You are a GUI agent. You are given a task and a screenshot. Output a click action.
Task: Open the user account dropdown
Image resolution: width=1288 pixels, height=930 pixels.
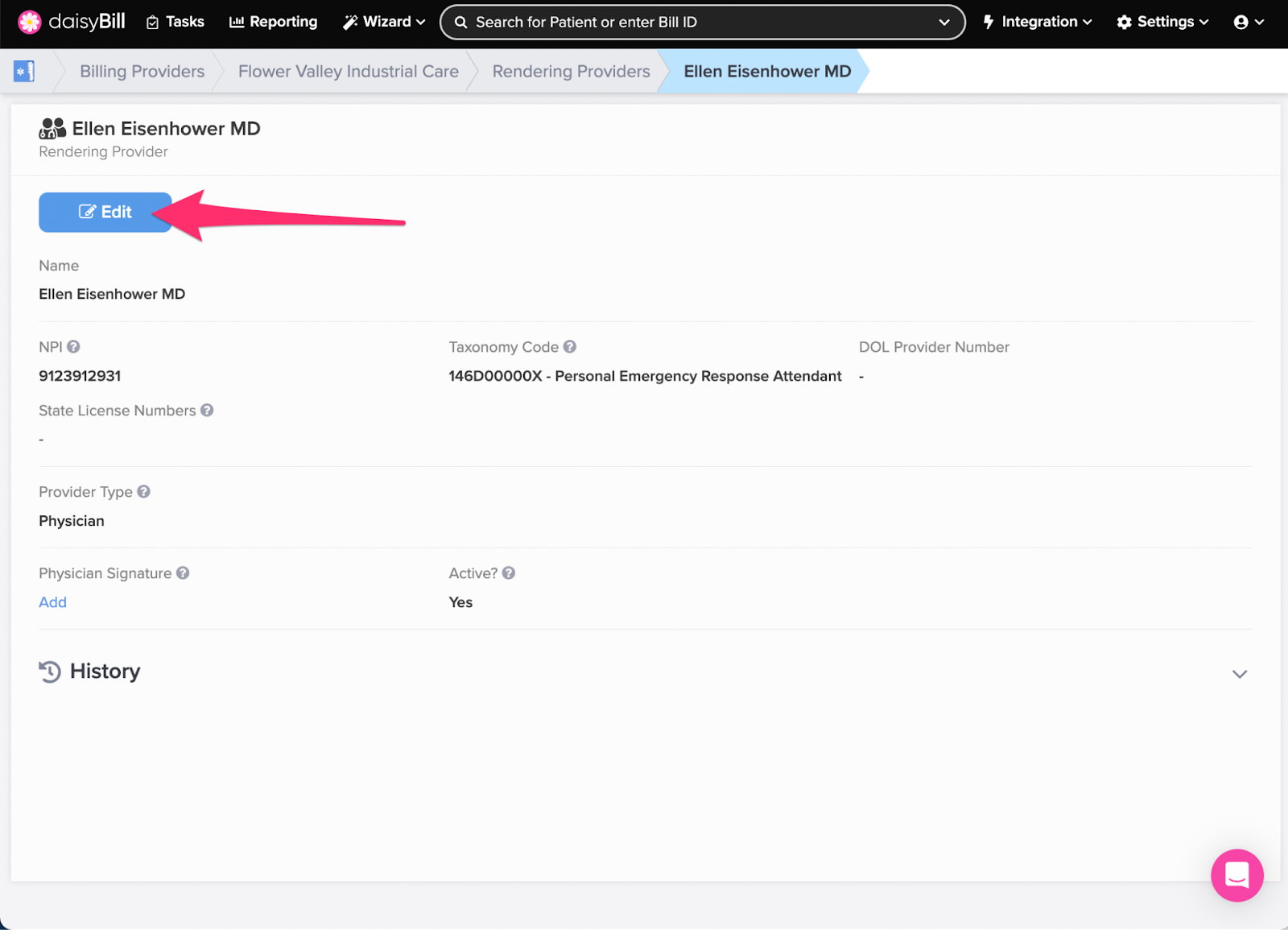coord(1249,22)
